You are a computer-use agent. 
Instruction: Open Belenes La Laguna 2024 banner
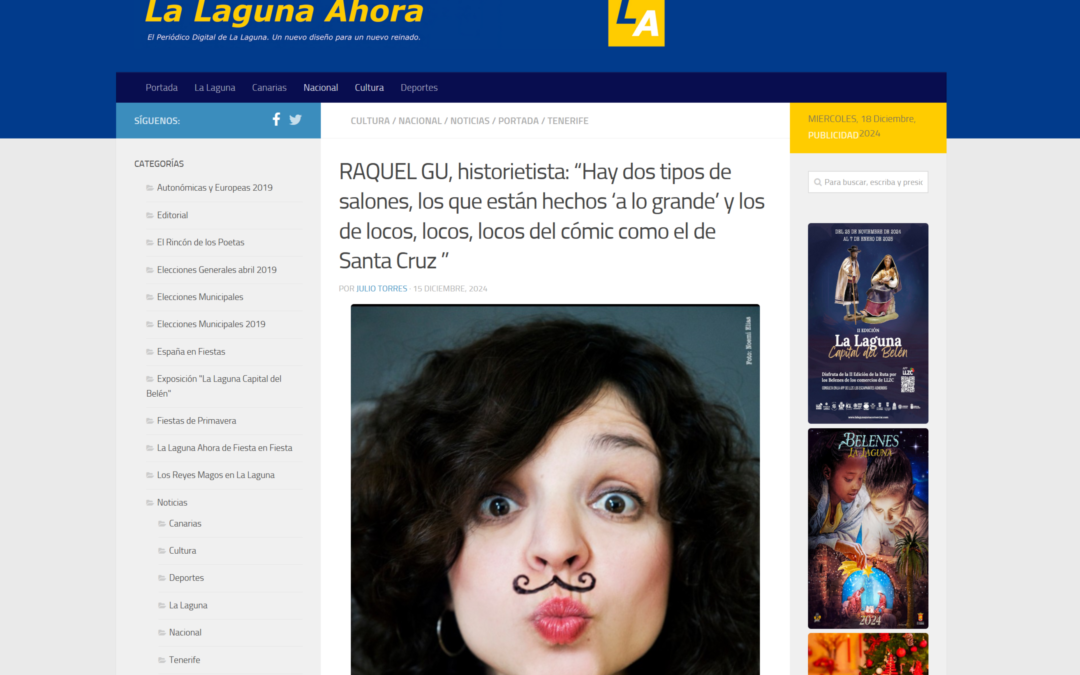868,528
